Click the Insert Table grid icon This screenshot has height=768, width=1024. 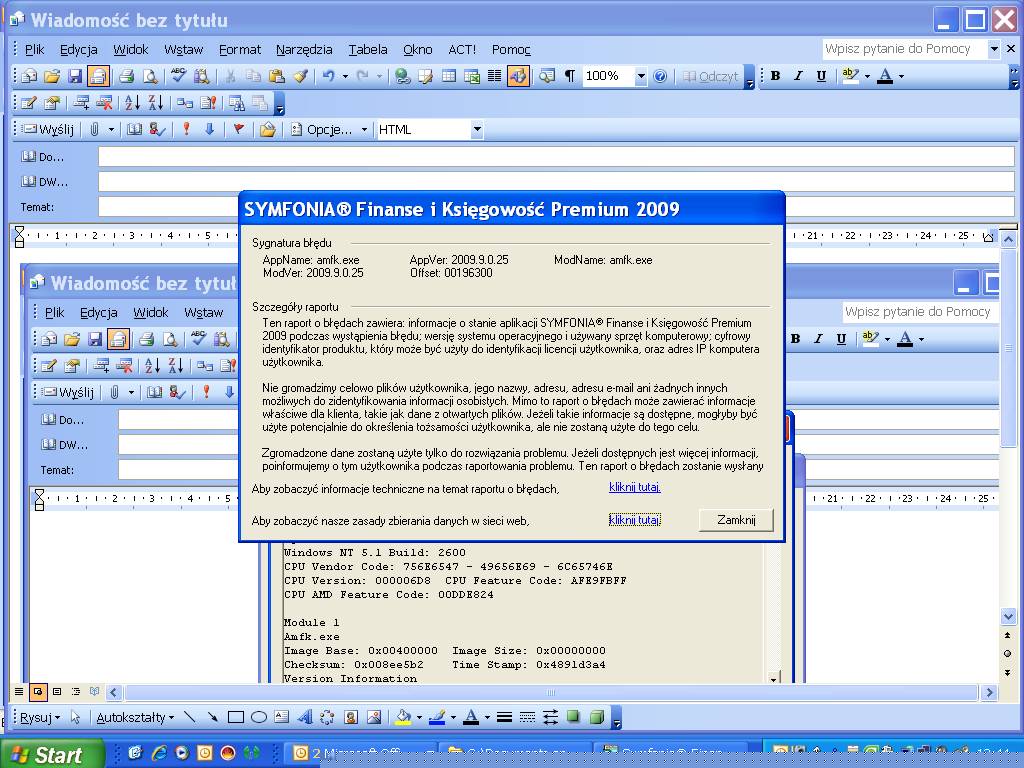(449, 76)
